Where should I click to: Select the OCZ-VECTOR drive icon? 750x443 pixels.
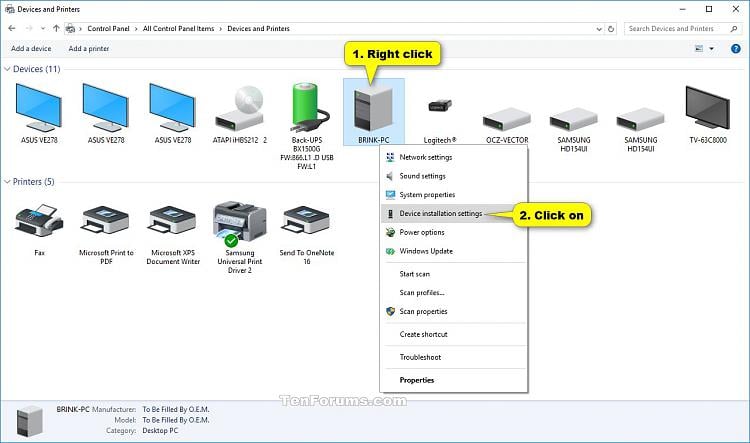coord(507,119)
